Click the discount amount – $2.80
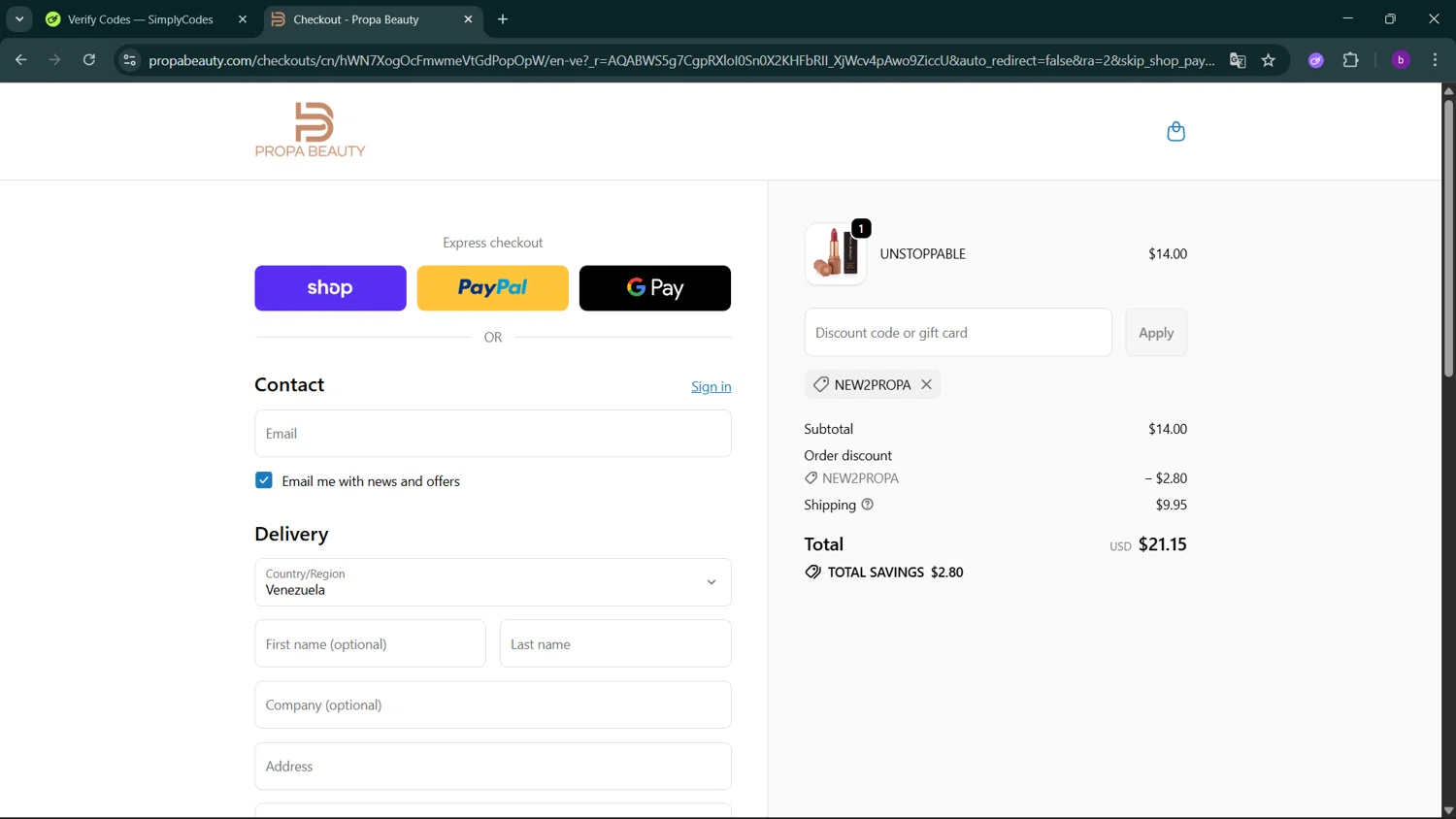This screenshot has height=819, width=1456. tap(1166, 478)
